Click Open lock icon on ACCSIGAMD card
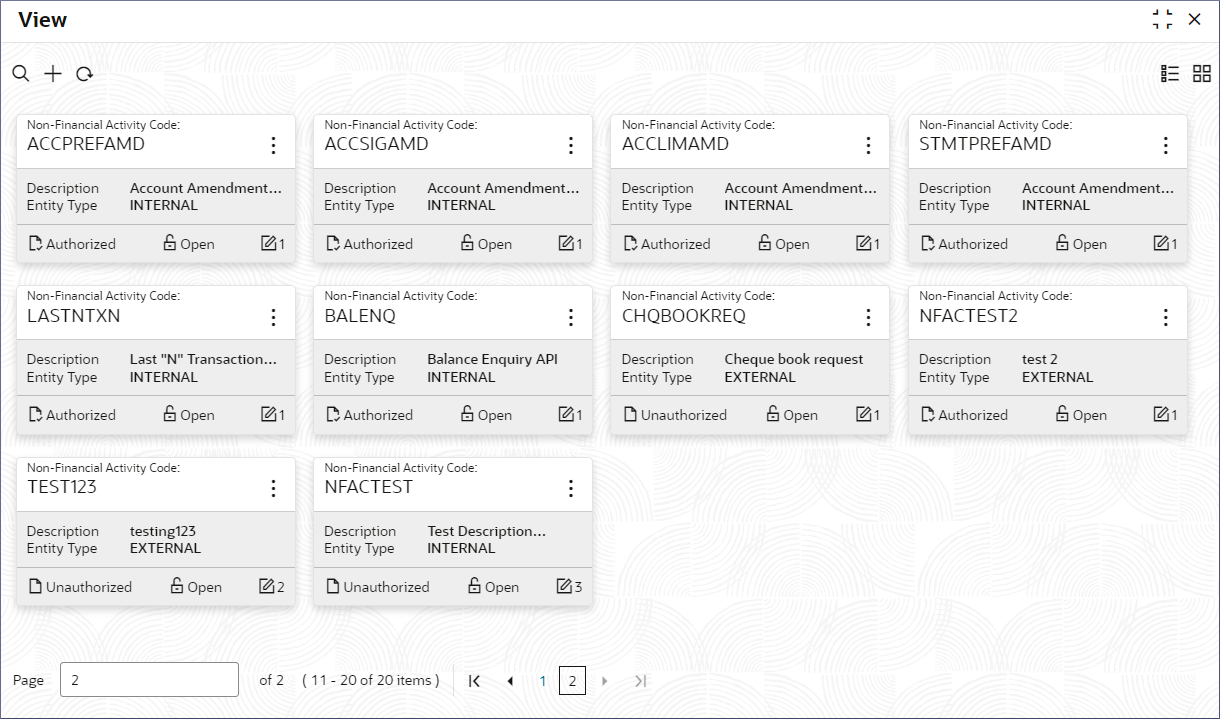 (467, 243)
